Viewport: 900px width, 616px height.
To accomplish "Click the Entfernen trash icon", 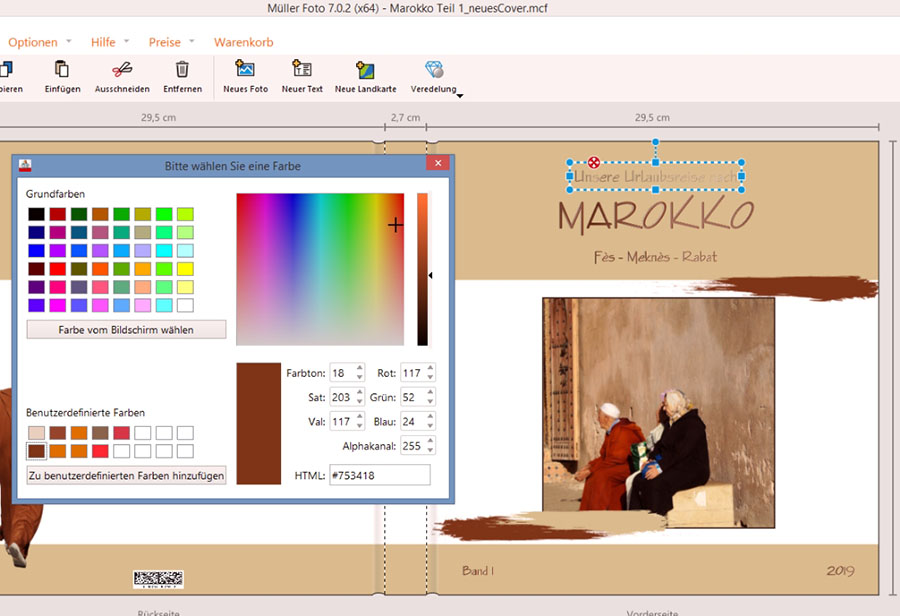I will (x=182, y=70).
